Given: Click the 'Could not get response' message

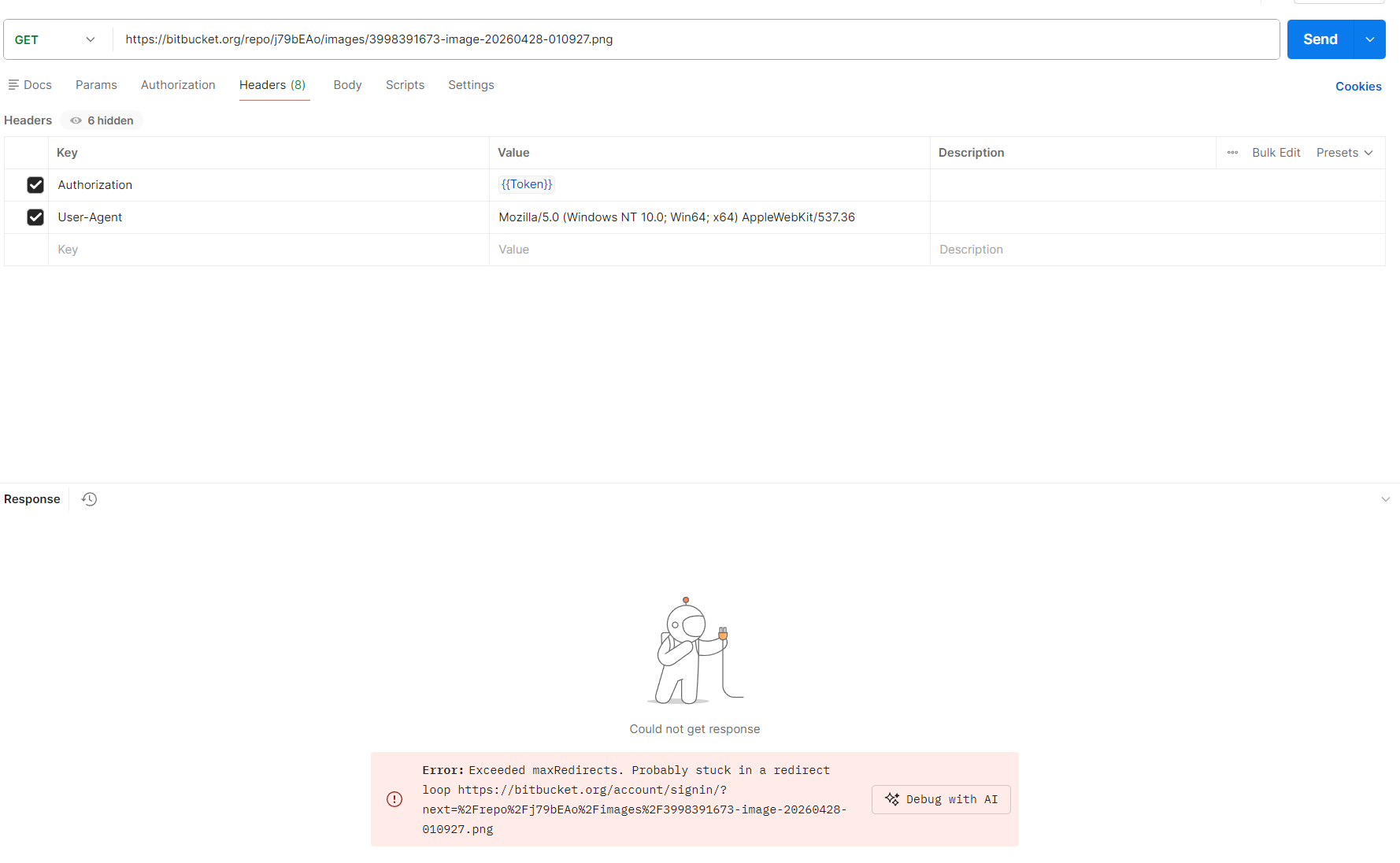Looking at the screenshot, I should pyautogui.click(x=694, y=729).
